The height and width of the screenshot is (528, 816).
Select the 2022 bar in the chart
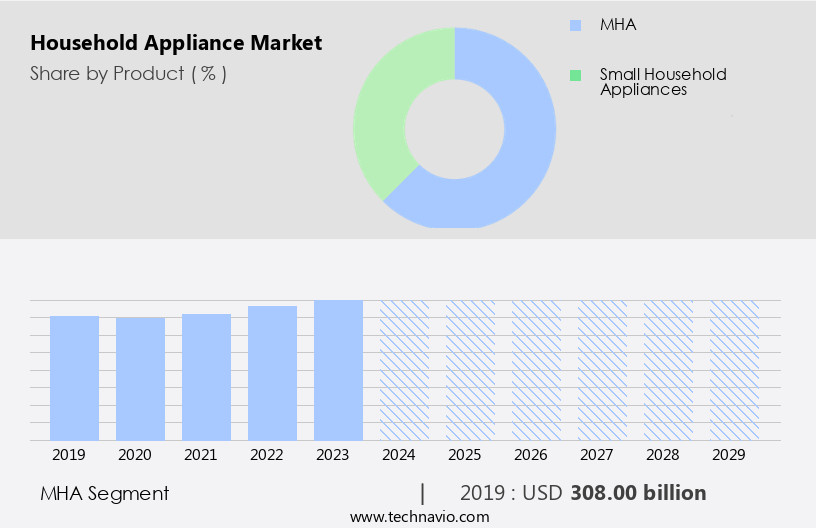(x=272, y=372)
